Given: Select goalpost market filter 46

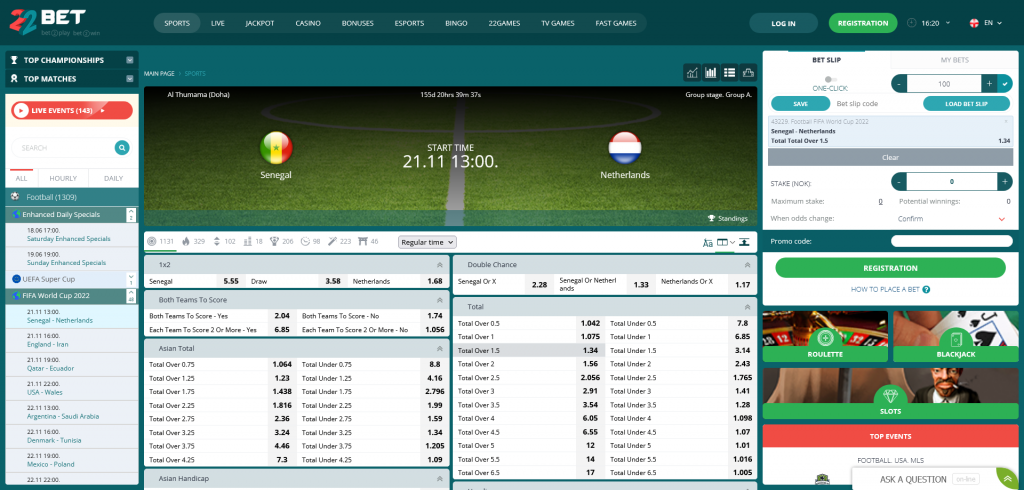Looking at the screenshot, I should 361,242.
